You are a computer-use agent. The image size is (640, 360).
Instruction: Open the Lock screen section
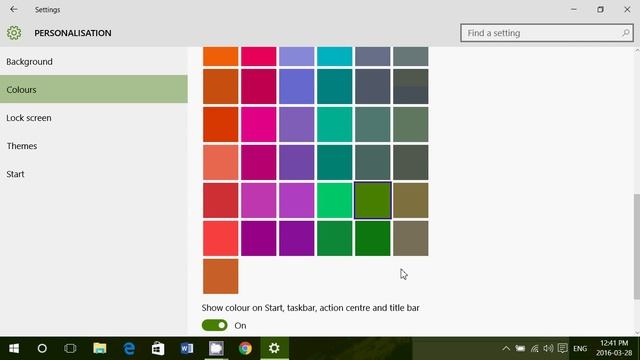point(94,118)
